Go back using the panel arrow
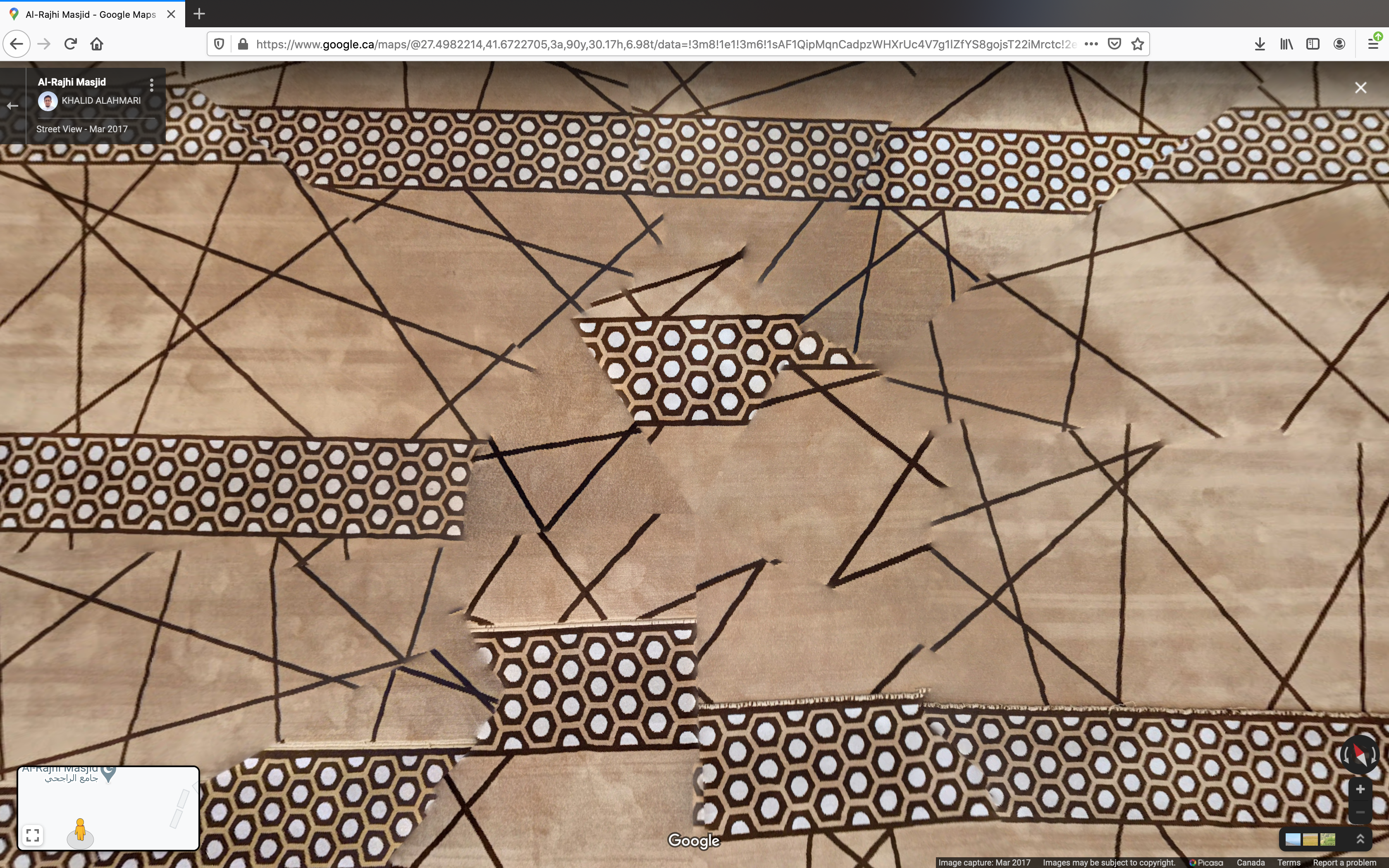Viewport: 1389px width, 868px height. click(13, 106)
